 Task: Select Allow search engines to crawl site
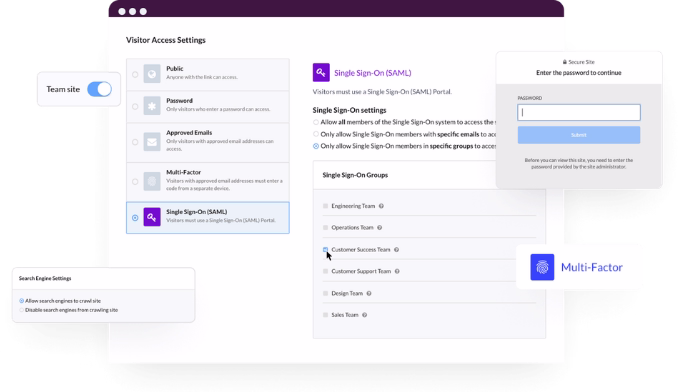pyautogui.click(x=22, y=301)
